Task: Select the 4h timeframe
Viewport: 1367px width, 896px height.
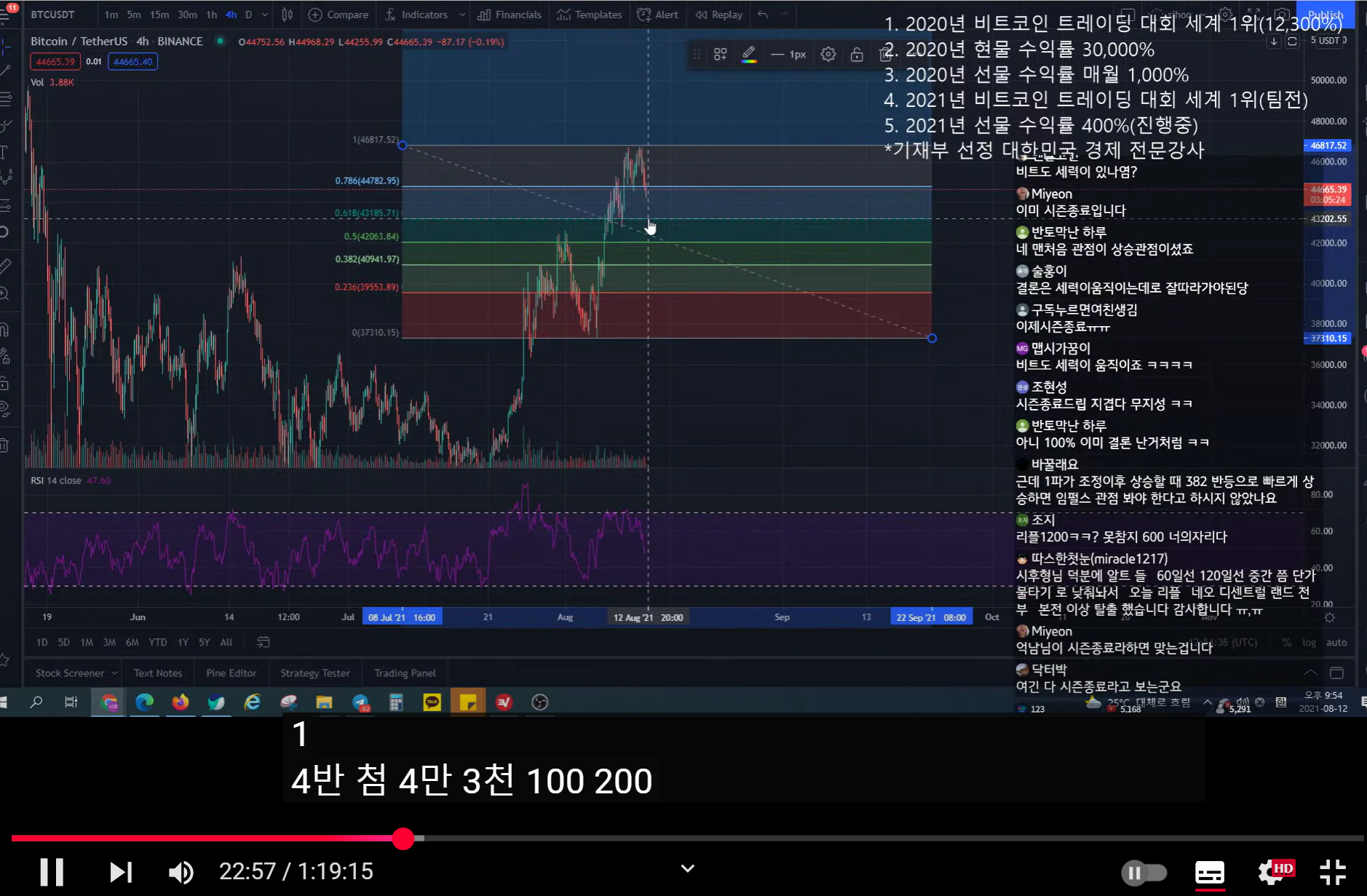Action: pos(231,15)
